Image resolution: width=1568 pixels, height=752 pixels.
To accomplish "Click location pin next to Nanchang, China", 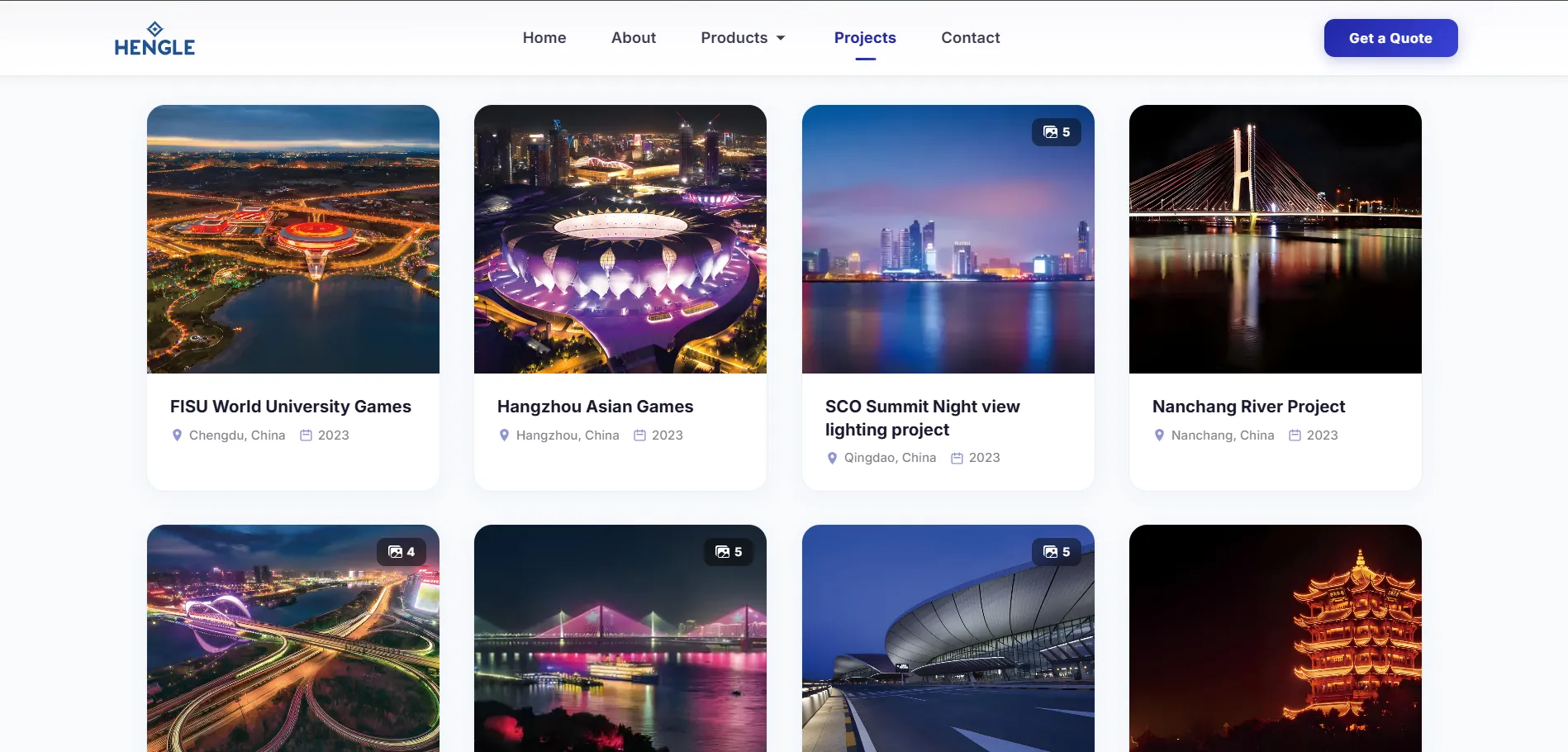I will click(1159, 435).
